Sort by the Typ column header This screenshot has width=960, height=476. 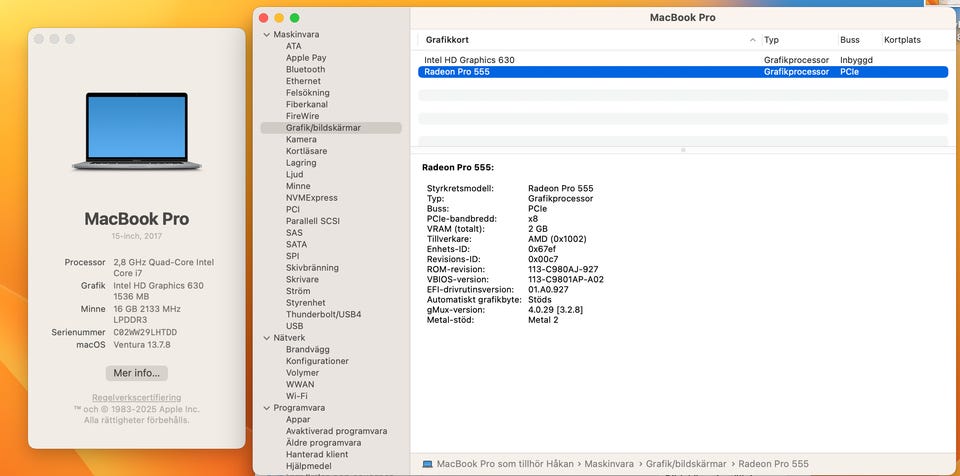[x=771, y=40]
